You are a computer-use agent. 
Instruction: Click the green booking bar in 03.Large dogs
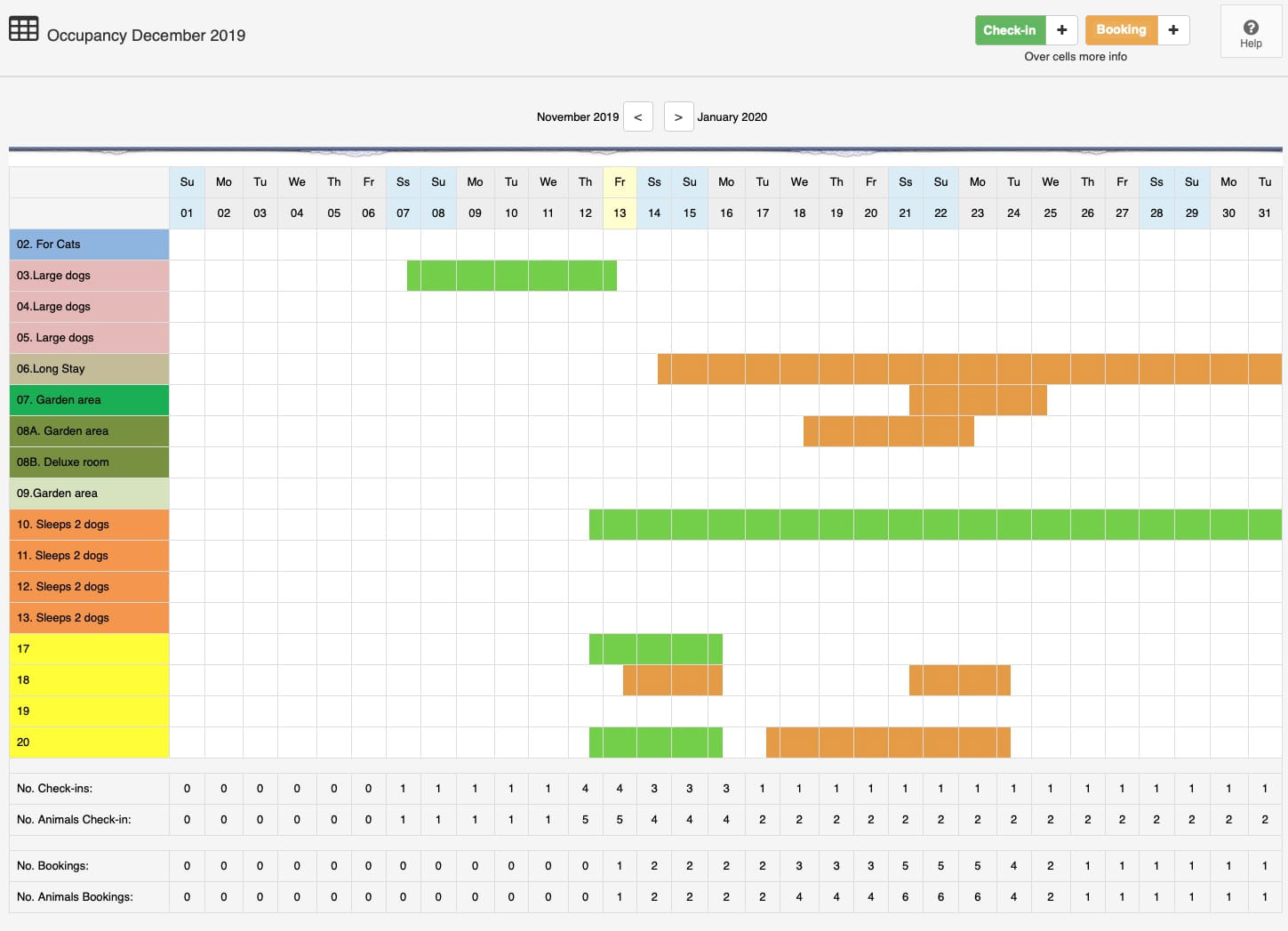pos(511,276)
